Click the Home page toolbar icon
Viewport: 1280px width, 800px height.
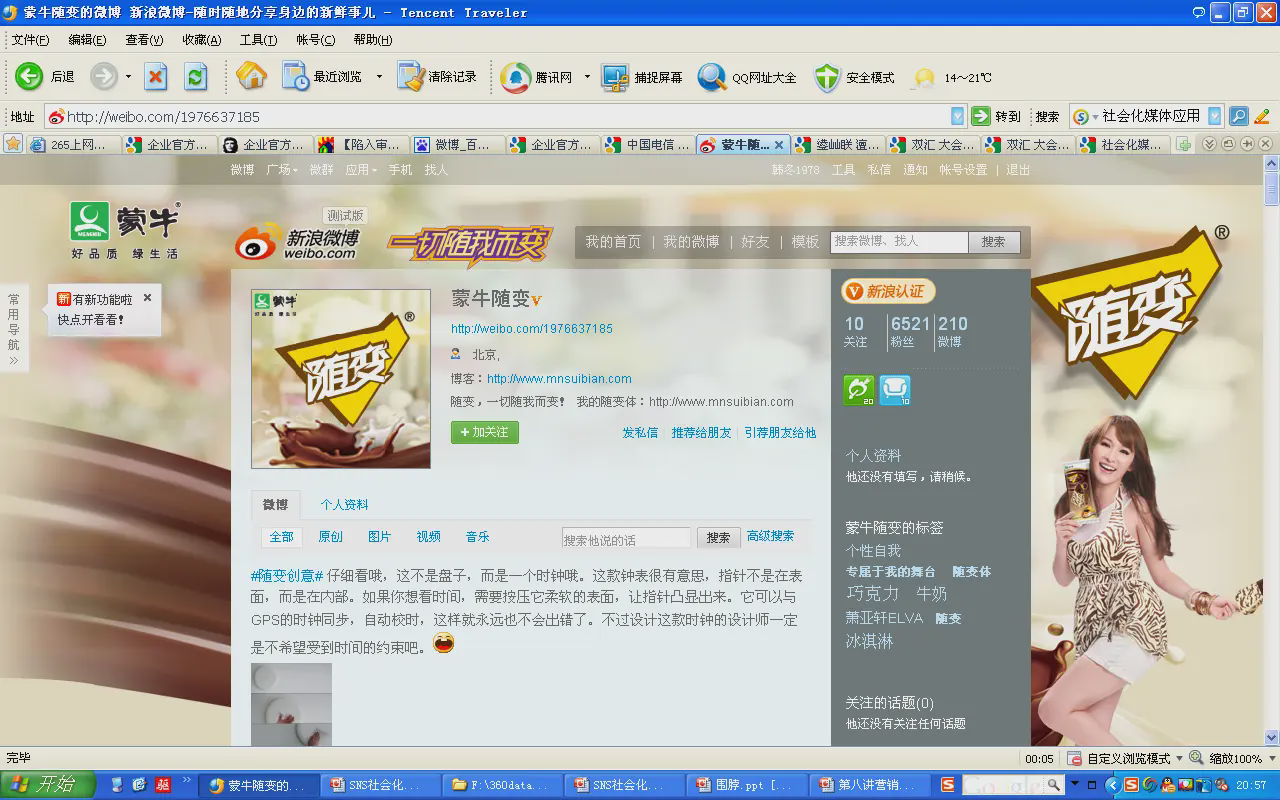[x=251, y=77]
